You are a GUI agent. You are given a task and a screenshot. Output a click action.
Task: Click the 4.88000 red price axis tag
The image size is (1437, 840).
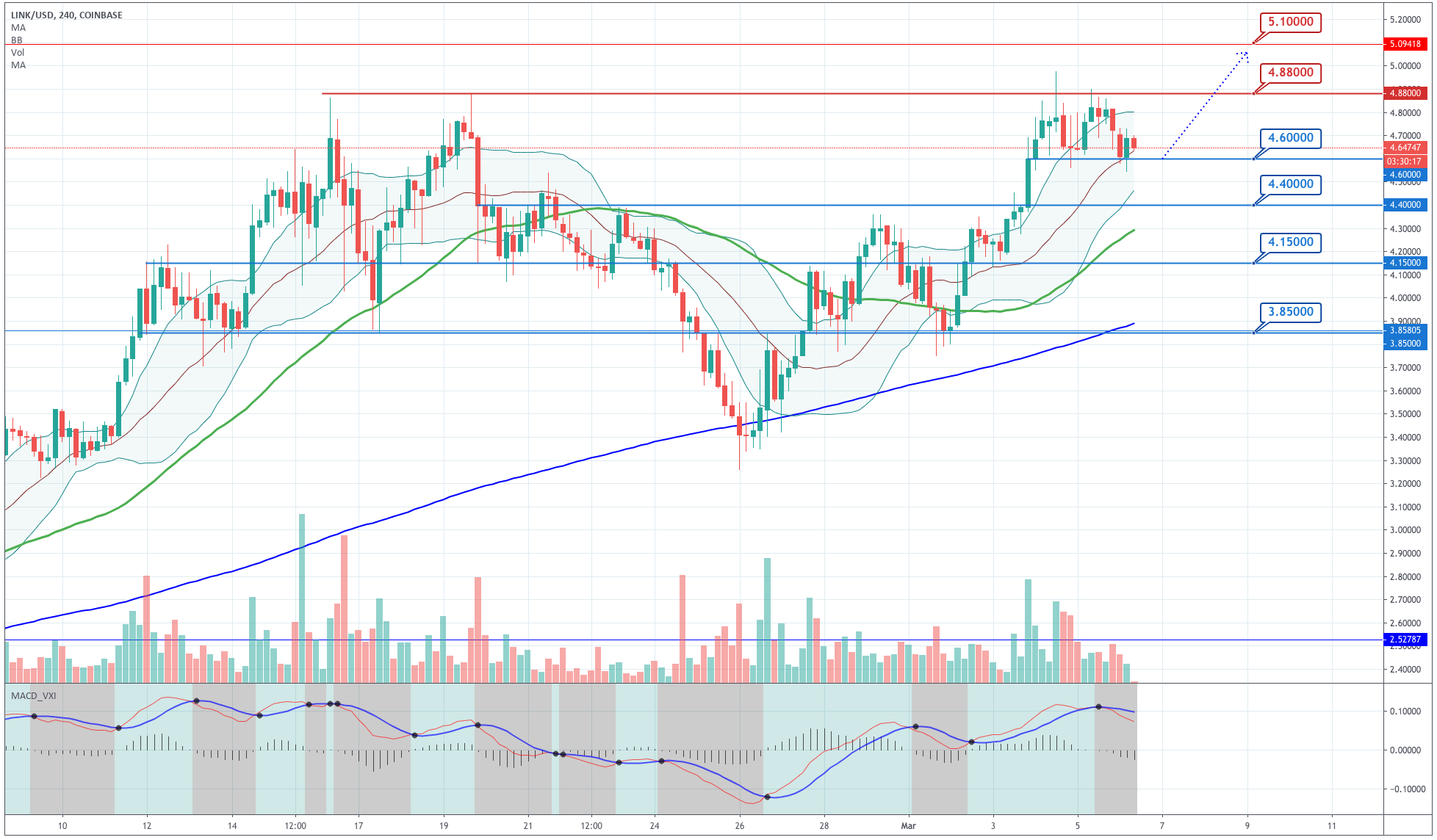tap(1405, 93)
